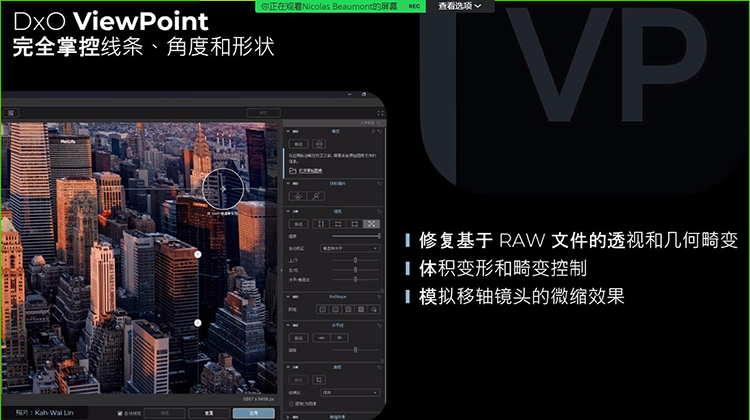Reset the 水平线 horizon panel
This screenshot has width=750, height=420.
click(379, 325)
